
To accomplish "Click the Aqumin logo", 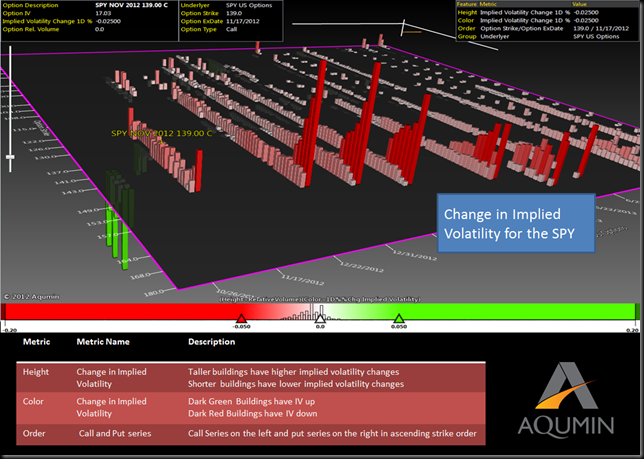I will (566, 399).
